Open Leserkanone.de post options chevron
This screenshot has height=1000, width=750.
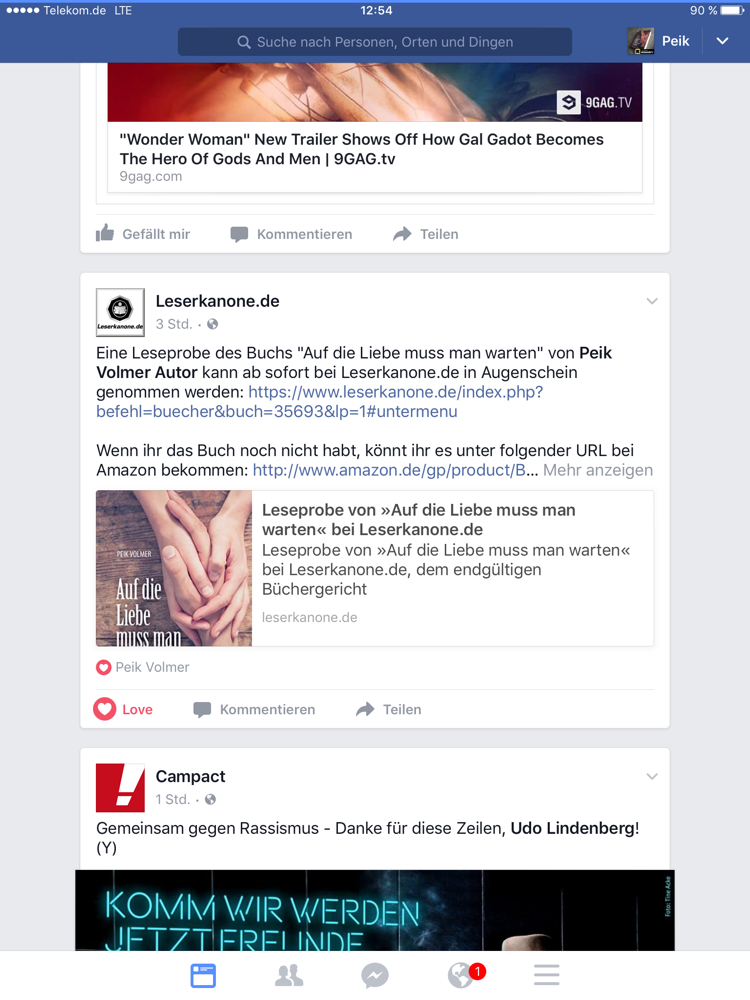[652, 301]
